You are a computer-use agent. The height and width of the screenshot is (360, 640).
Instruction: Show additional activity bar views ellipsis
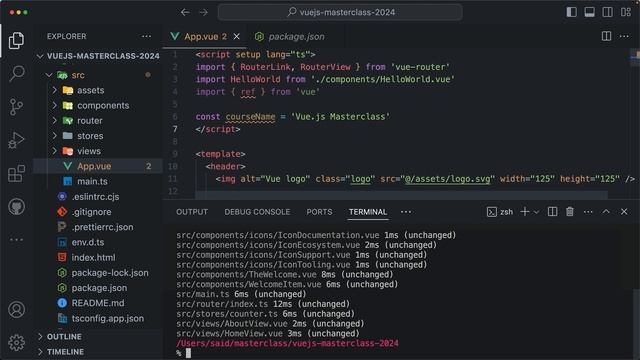(x=16, y=240)
